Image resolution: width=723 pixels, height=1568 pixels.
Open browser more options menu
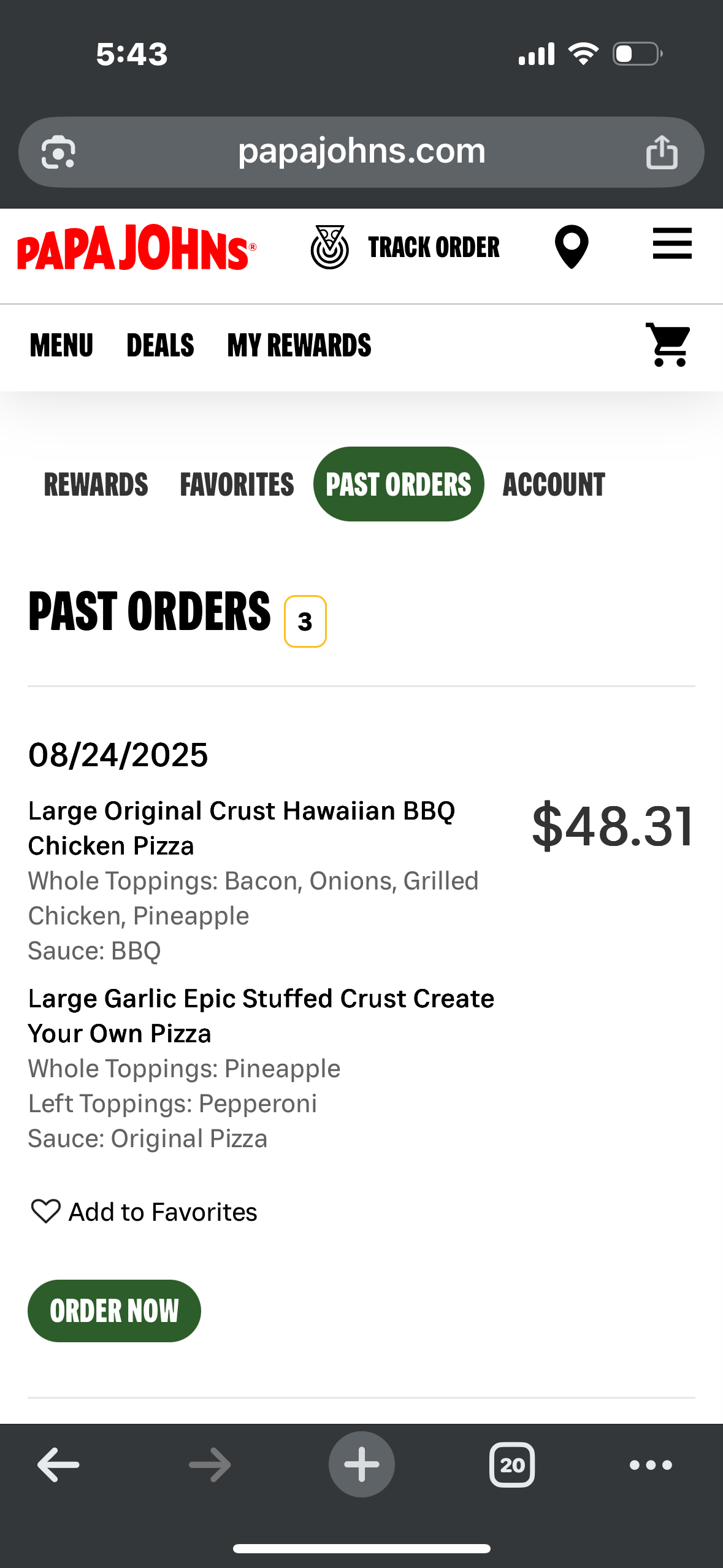pyautogui.click(x=651, y=1464)
